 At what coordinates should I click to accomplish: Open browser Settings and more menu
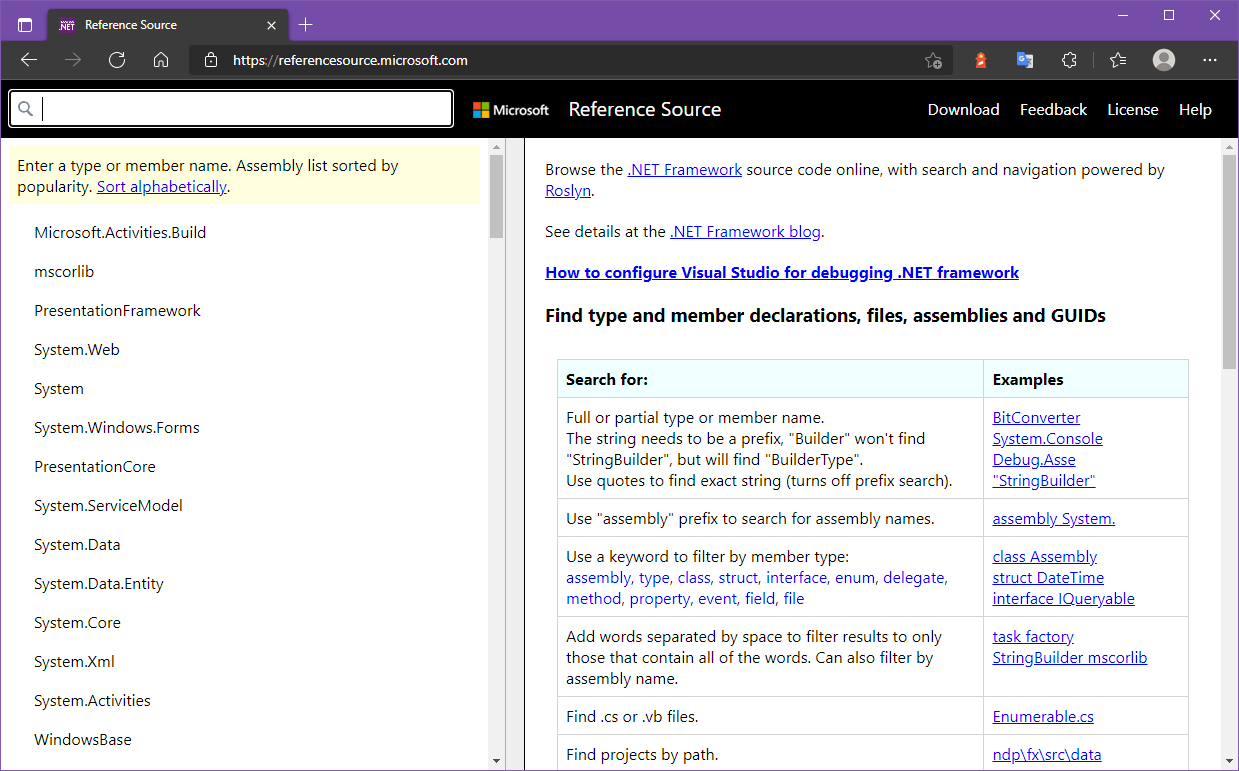pyautogui.click(x=1210, y=60)
